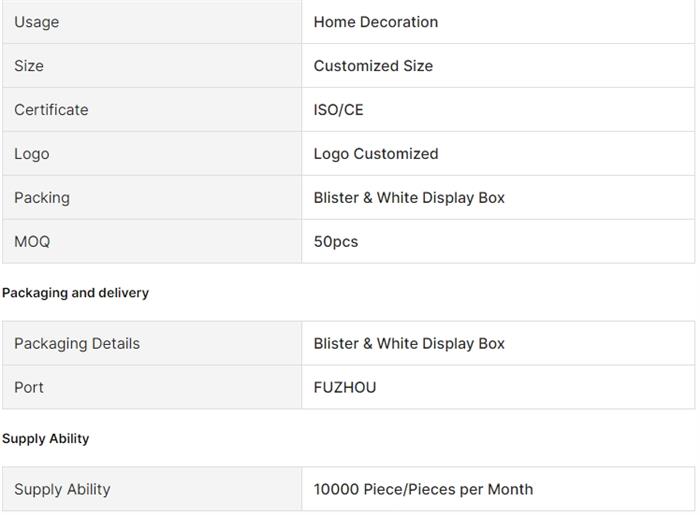Select the ISO/CE certificate value
Screen dimensions: 700x515
338,110
